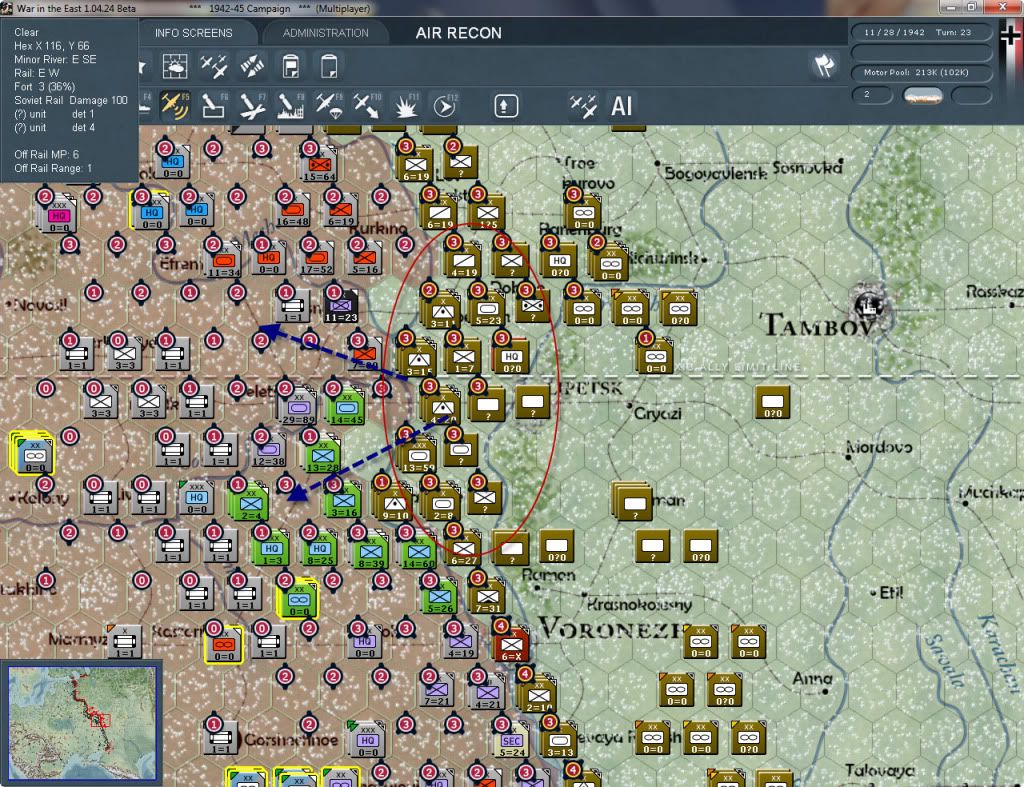This screenshot has width=1024, height=787.
Task: Select the purple 29=89 panzer unit
Action: pos(298,408)
